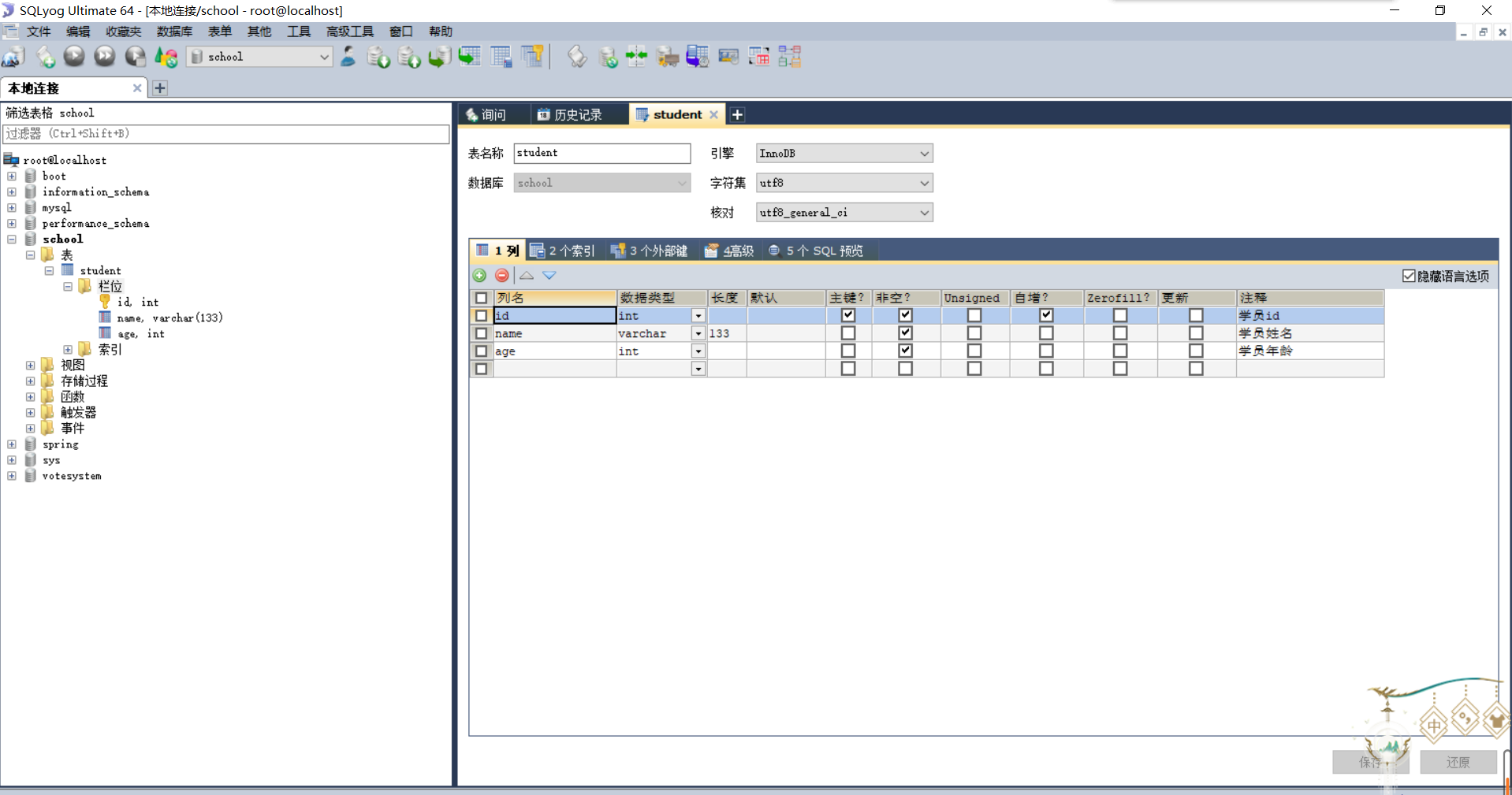
Task: Click the 还原 button
Action: click(x=1458, y=762)
